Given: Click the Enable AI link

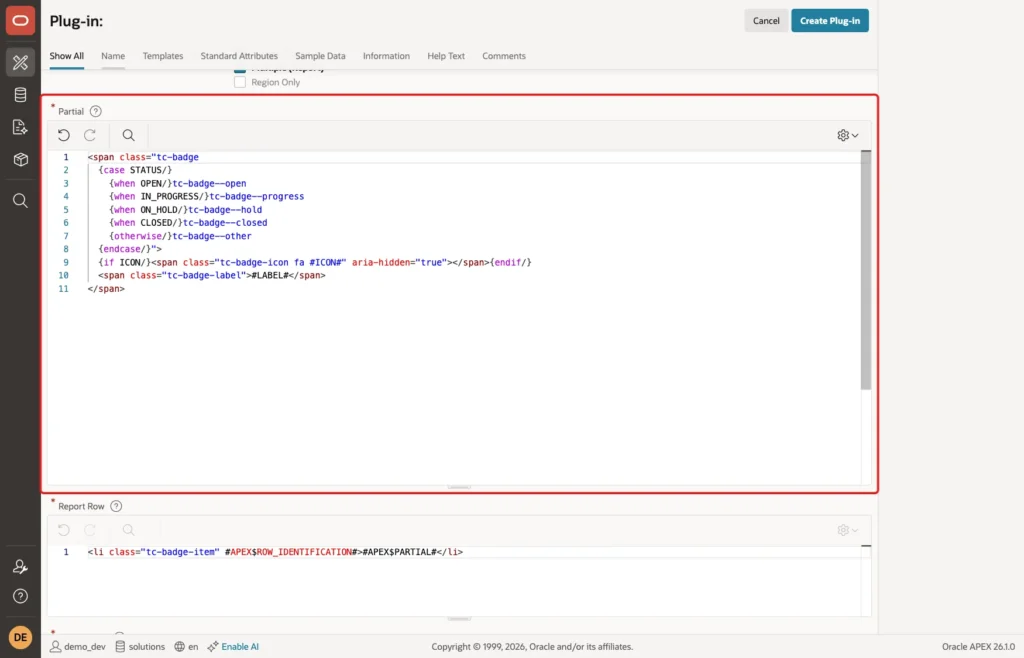Looking at the screenshot, I should point(233,646).
